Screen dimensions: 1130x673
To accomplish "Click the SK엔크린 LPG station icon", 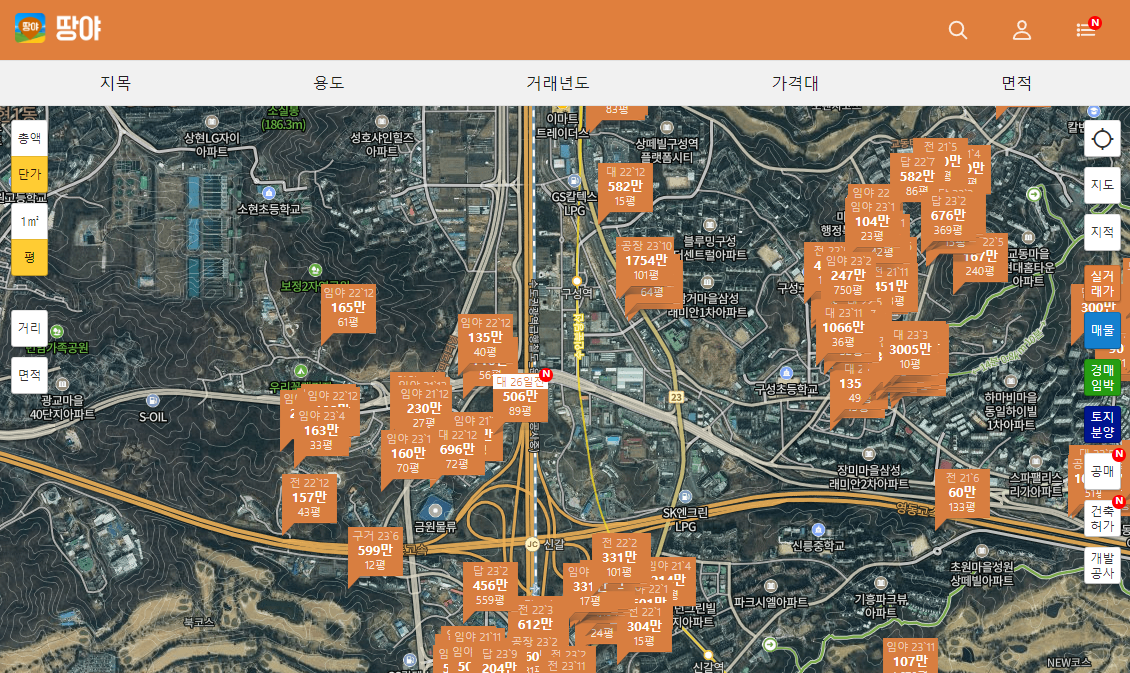I will pyautogui.click(x=685, y=496).
